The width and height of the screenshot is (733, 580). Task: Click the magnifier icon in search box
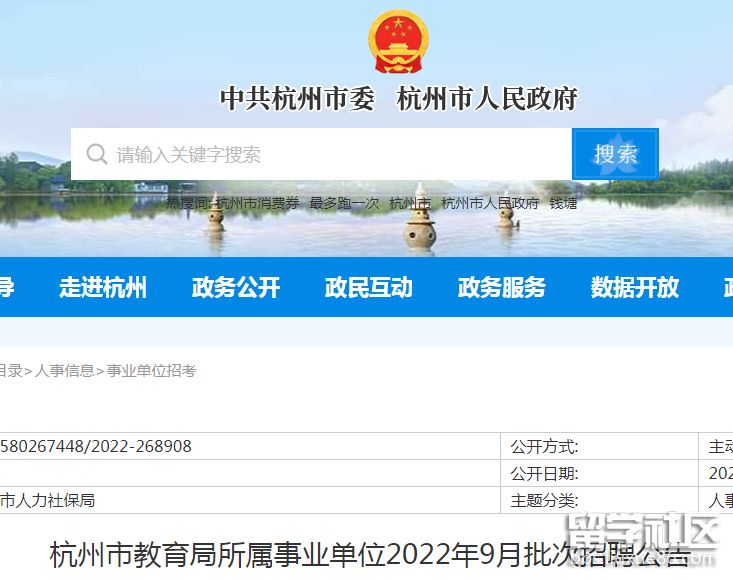tap(97, 154)
